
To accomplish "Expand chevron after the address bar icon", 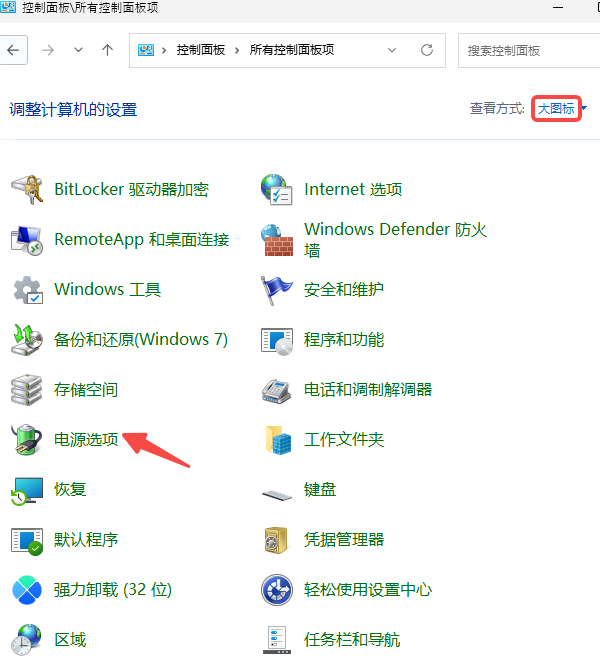I will coord(164,51).
